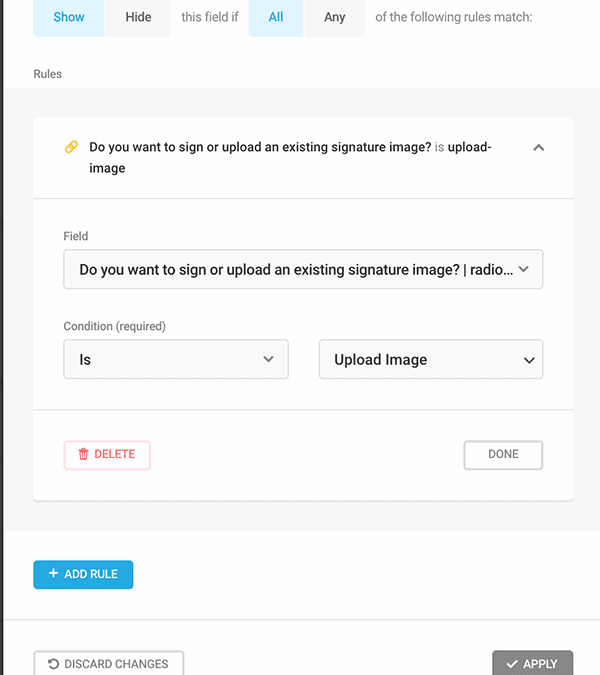Click the rule summary header text
This screenshot has height=675, width=600.
click(290, 158)
